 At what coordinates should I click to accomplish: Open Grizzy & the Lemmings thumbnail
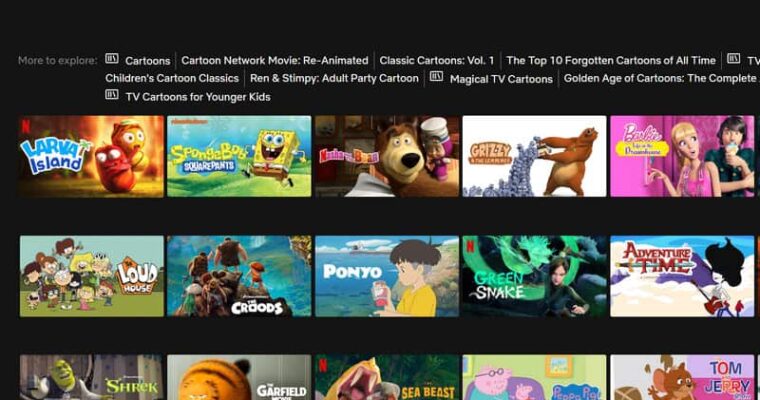[534, 156]
